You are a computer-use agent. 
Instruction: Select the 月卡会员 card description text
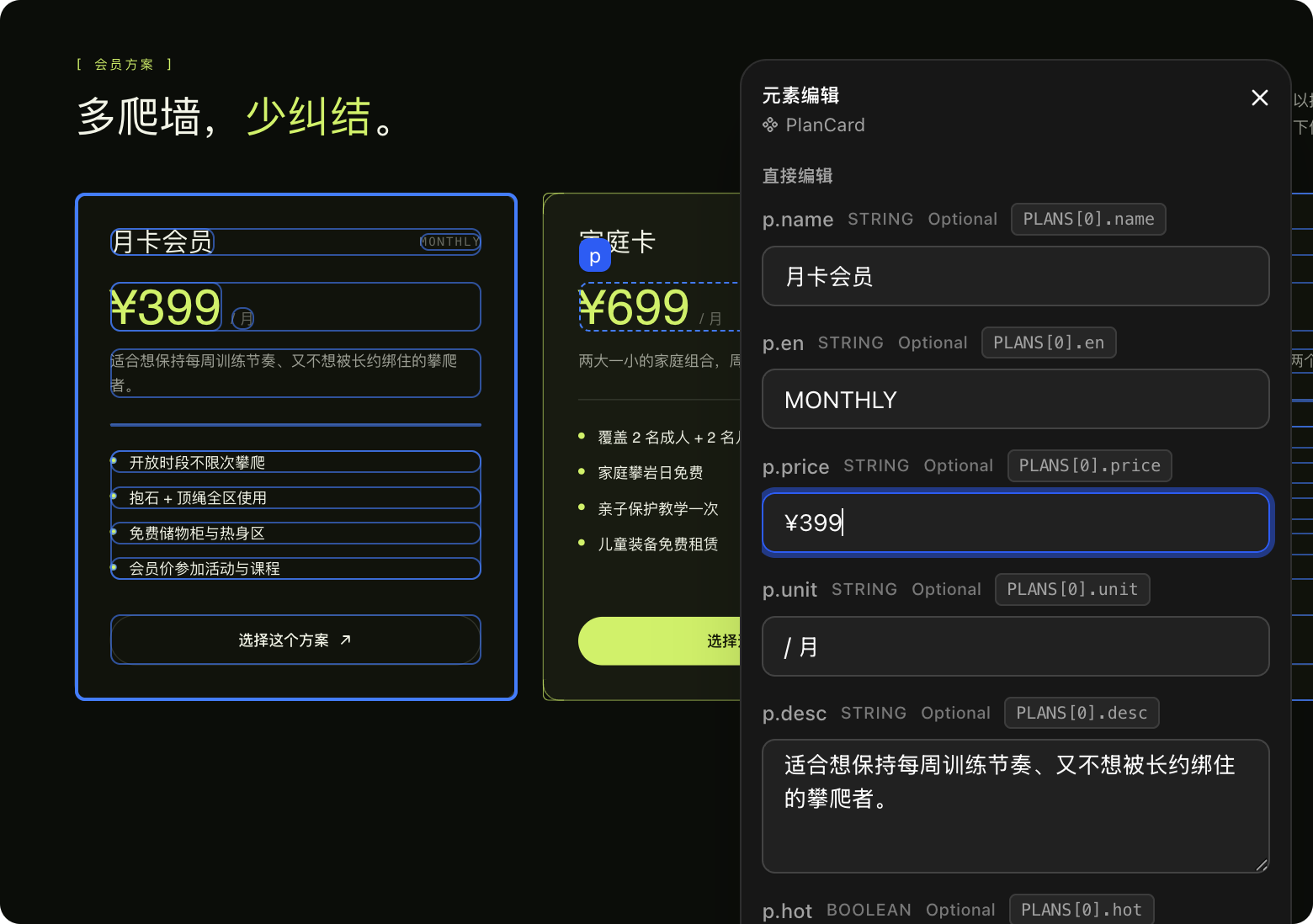point(295,373)
